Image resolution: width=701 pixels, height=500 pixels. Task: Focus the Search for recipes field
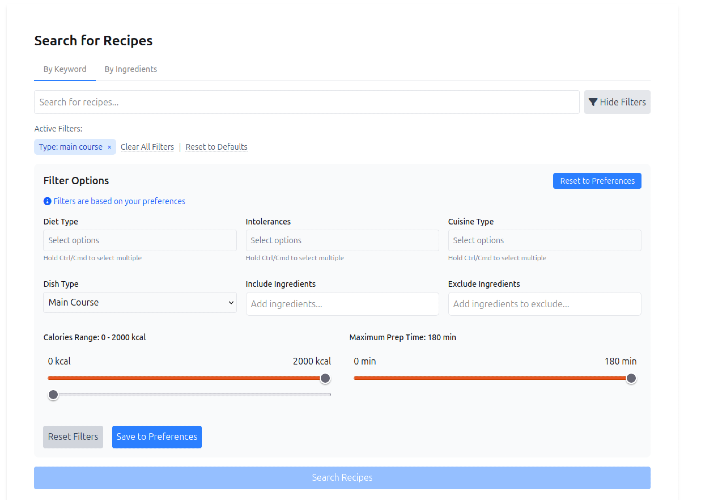[307, 102]
